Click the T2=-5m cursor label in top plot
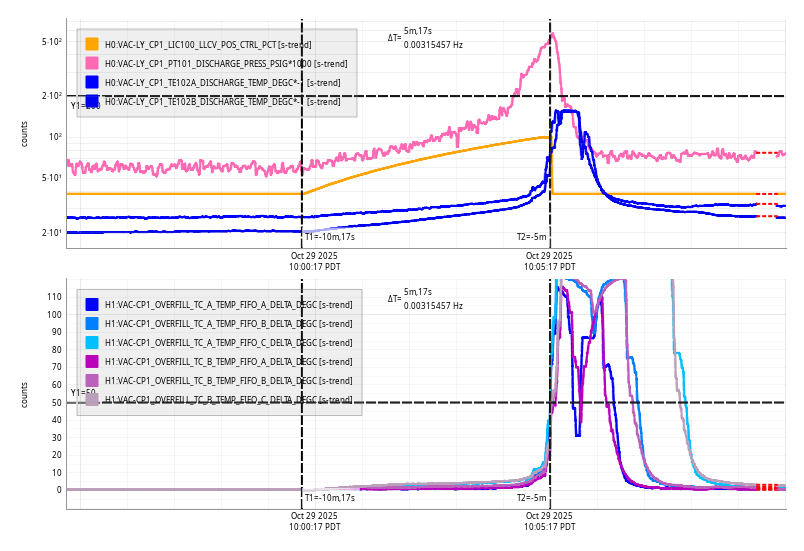The height and width of the screenshot is (551, 804). click(531, 237)
